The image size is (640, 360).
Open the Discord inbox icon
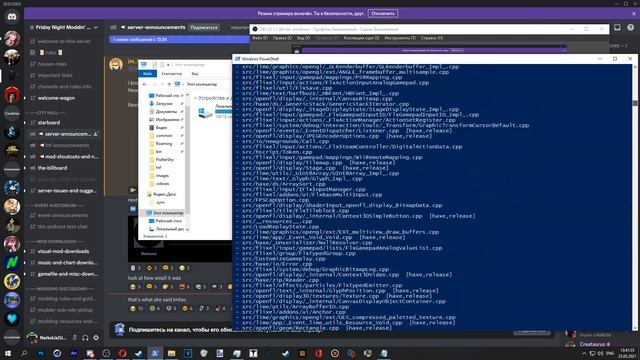(x=617, y=27)
